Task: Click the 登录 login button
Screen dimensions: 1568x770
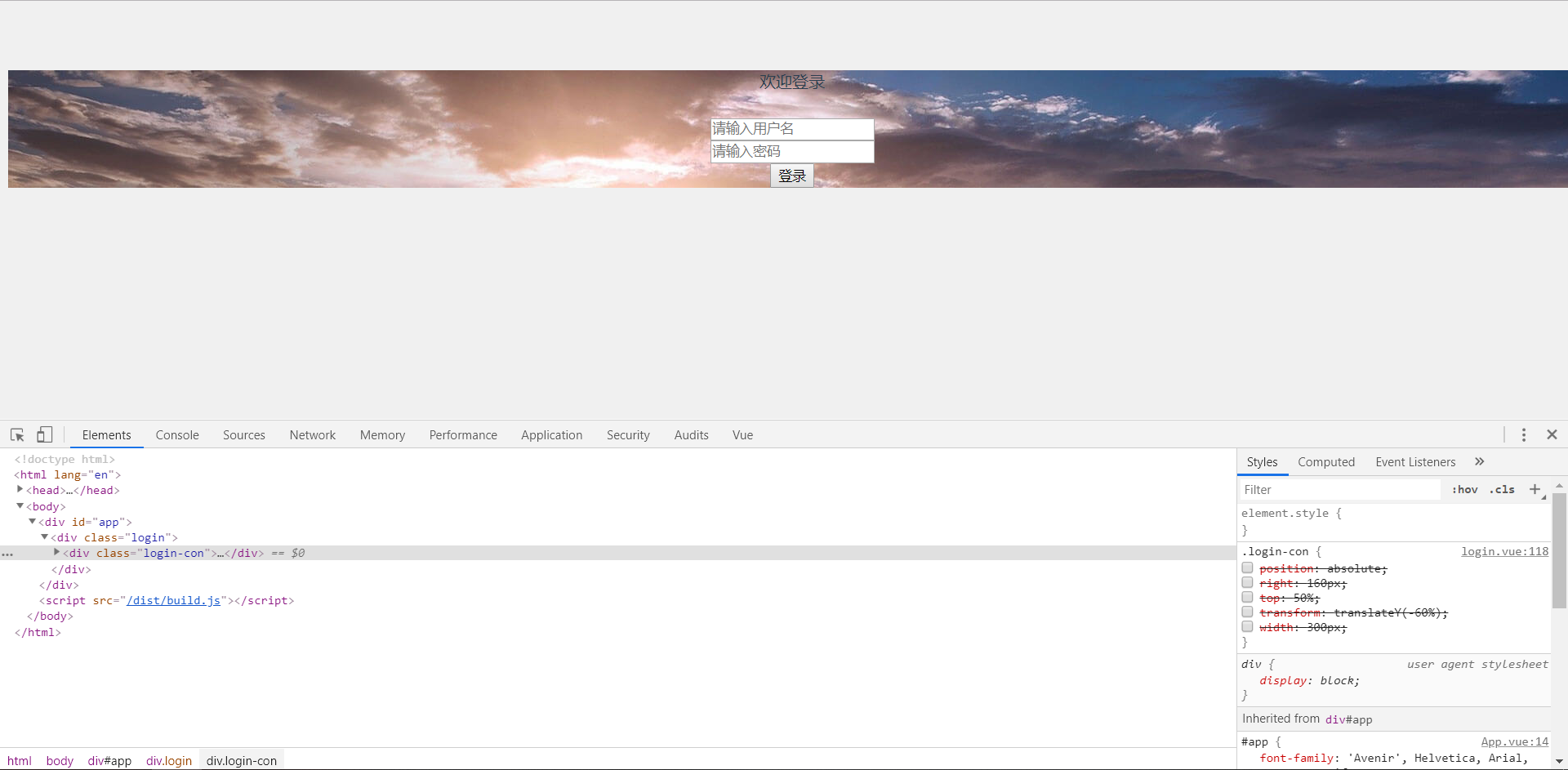Action: click(792, 176)
